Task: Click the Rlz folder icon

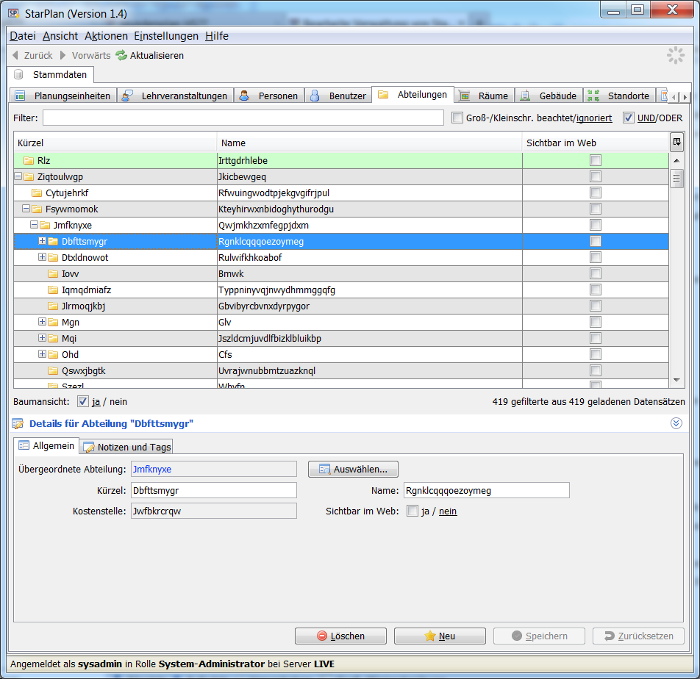Action: point(29,161)
